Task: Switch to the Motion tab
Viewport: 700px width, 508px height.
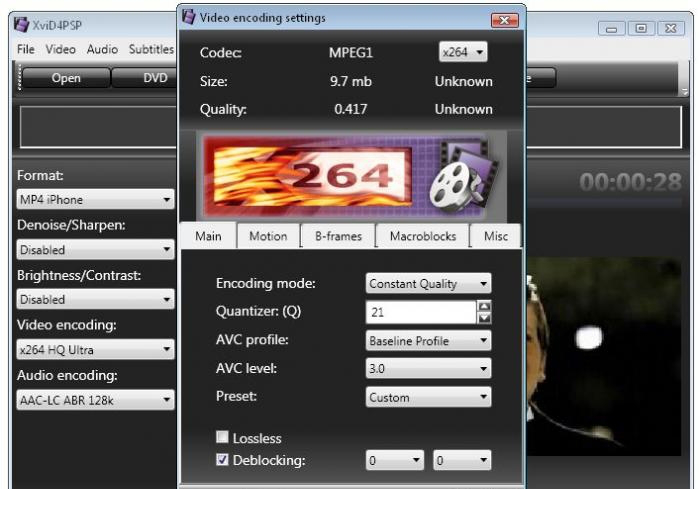Action: coord(268,236)
